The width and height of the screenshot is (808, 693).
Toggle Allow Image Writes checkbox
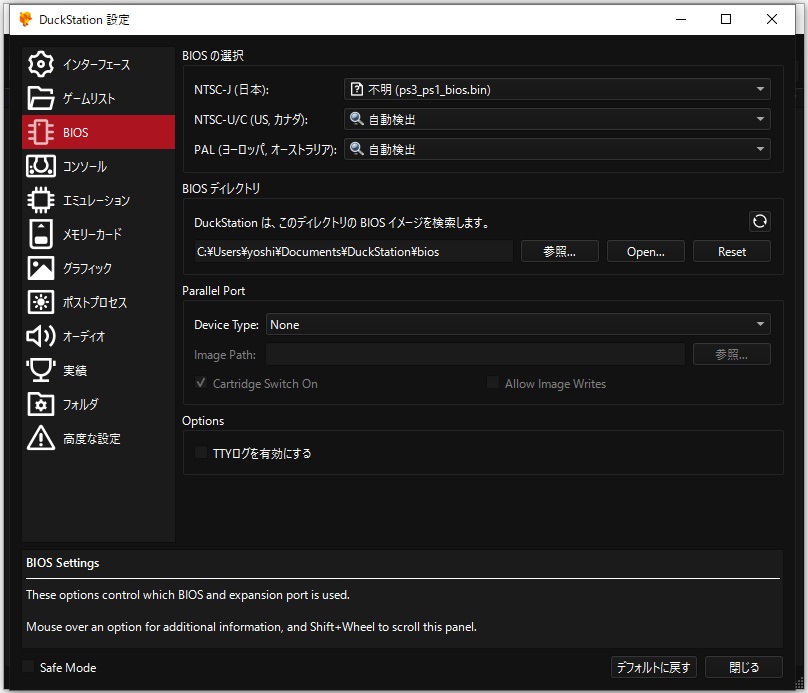tap(493, 383)
